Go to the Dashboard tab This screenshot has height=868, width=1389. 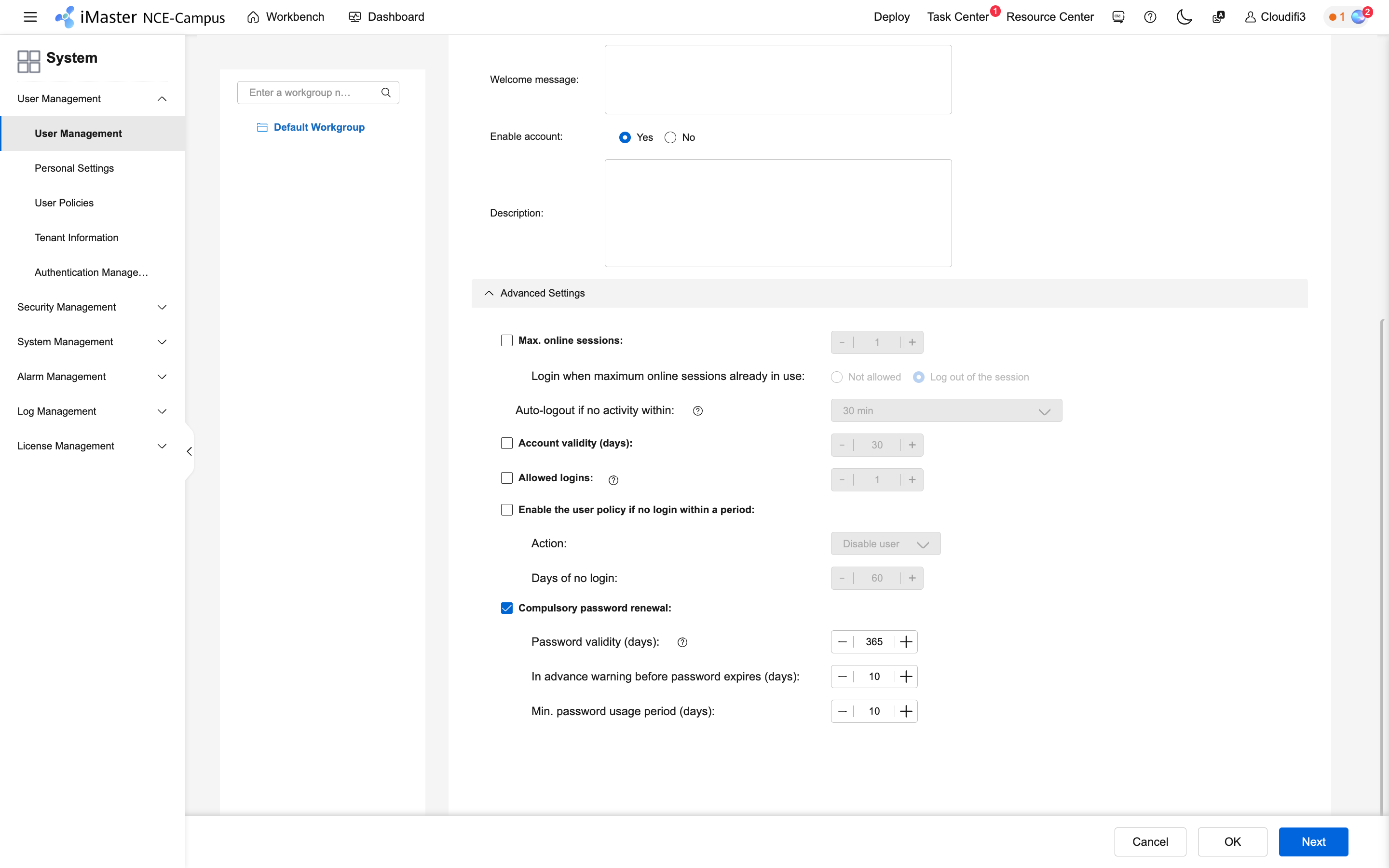click(x=387, y=17)
